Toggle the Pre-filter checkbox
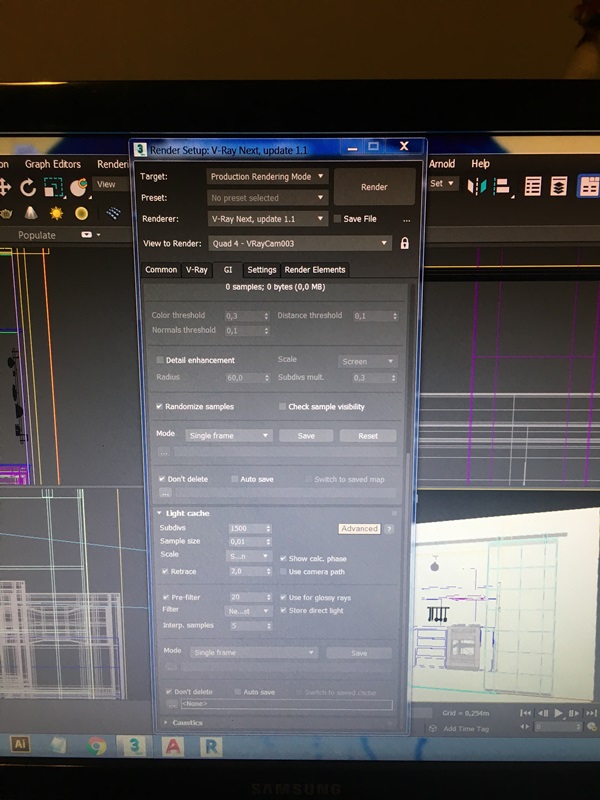The width and height of the screenshot is (600, 800). (x=166, y=597)
